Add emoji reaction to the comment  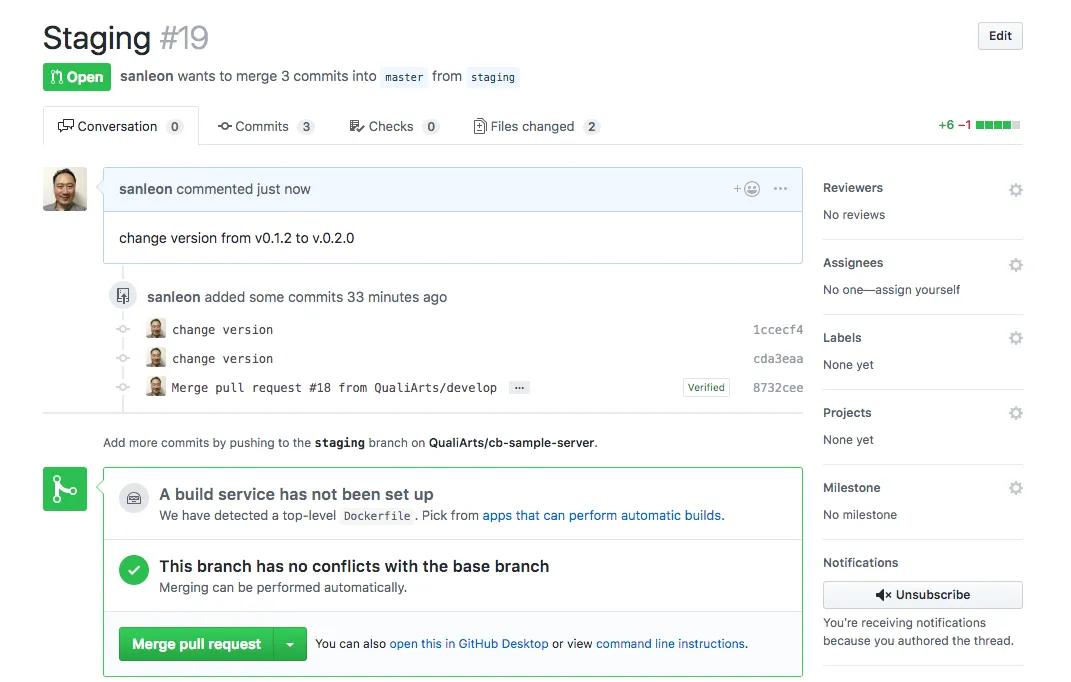click(x=746, y=189)
